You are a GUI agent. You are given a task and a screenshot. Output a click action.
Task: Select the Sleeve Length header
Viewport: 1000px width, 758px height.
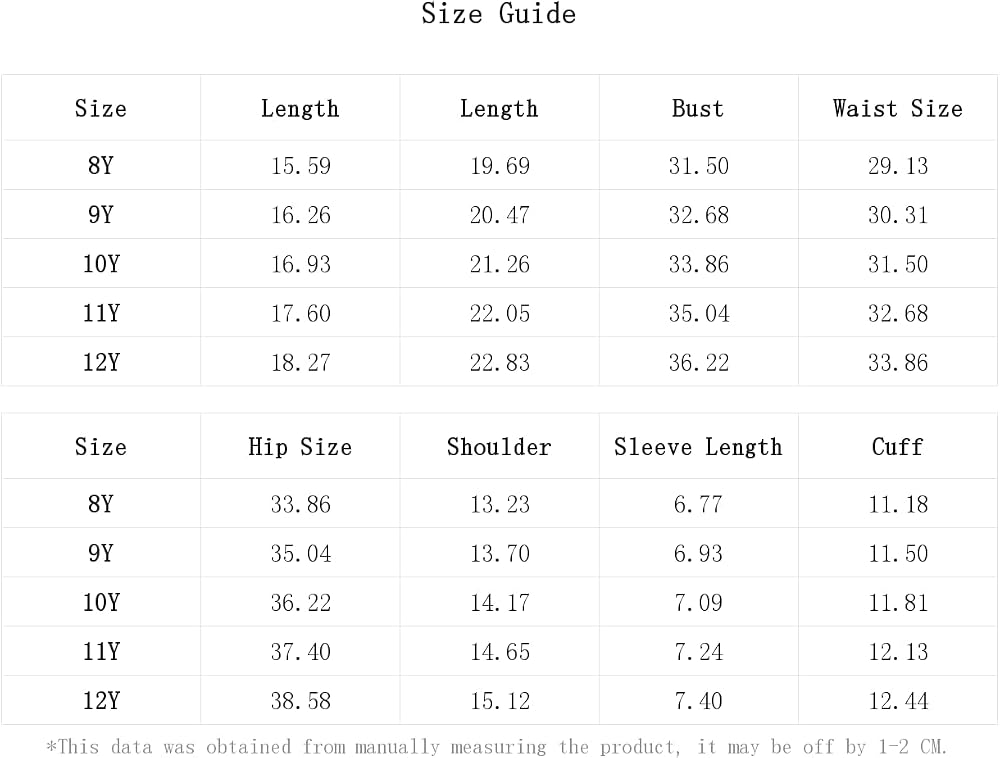click(x=698, y=447)
